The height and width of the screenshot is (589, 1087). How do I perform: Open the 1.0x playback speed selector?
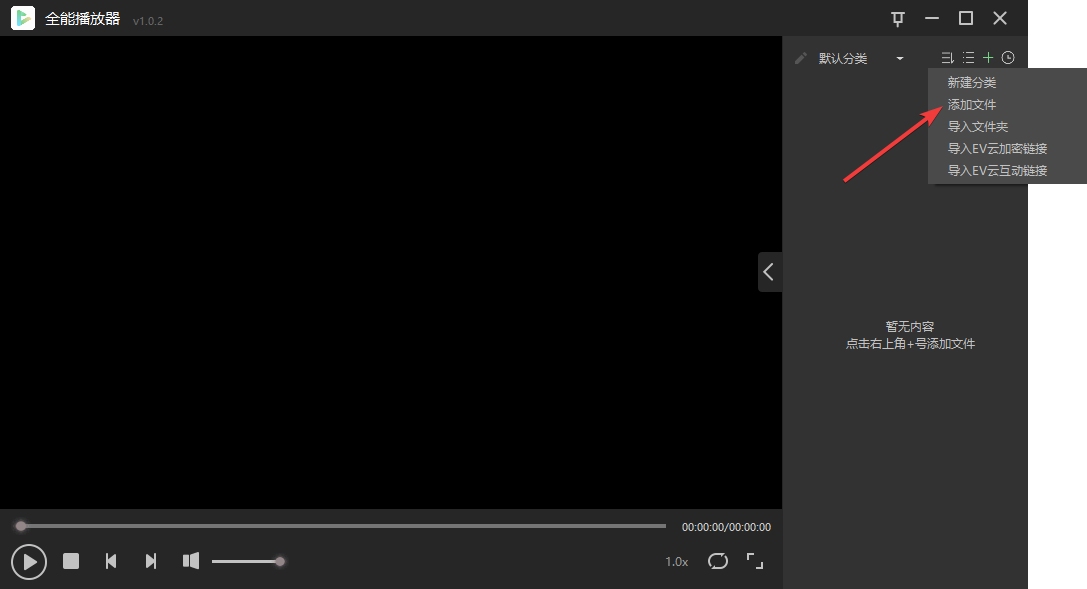[677, 562]
